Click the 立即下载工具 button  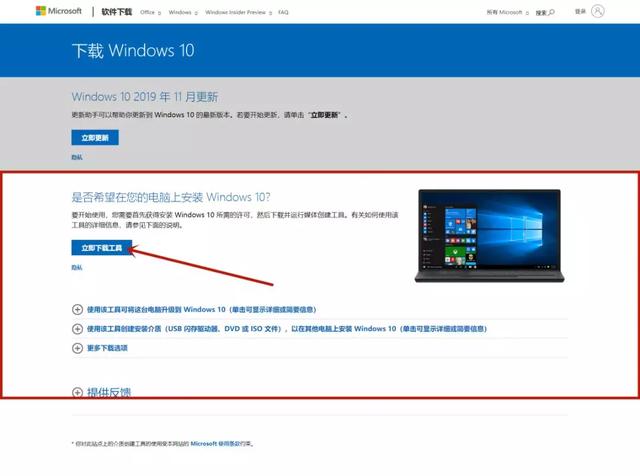[x=102, y=248]
